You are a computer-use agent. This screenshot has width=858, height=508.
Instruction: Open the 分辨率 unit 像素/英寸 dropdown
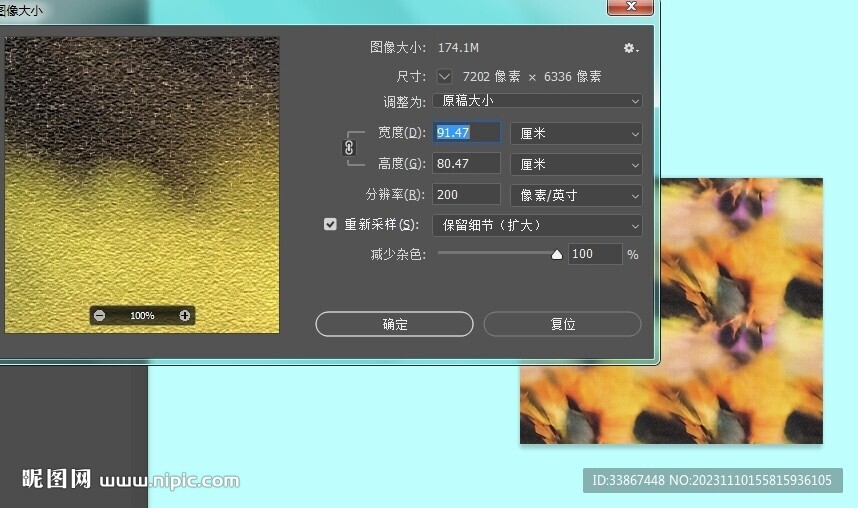[x=576, y=195]
